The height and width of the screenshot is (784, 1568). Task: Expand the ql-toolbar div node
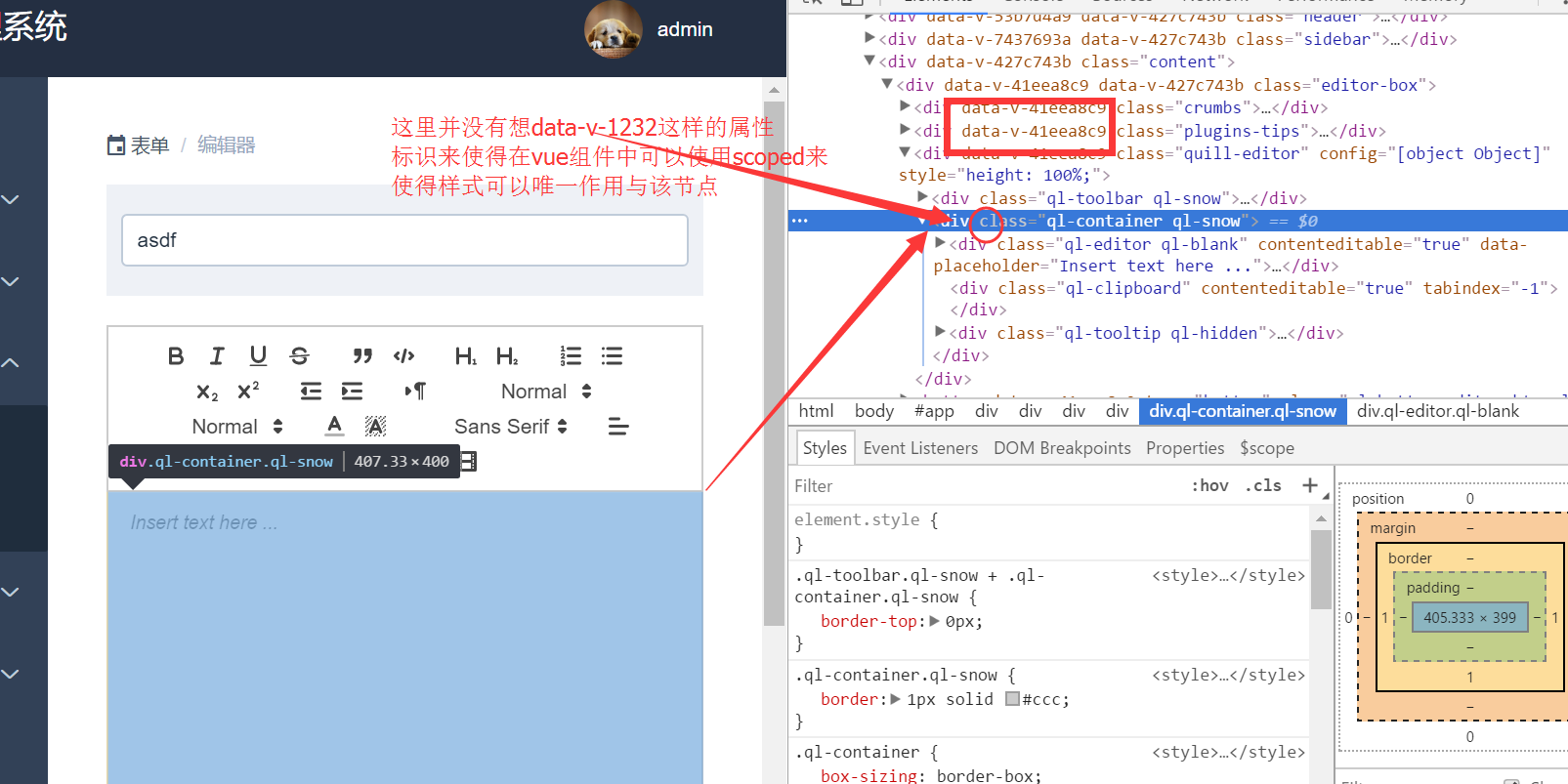[x=923, y=197]
